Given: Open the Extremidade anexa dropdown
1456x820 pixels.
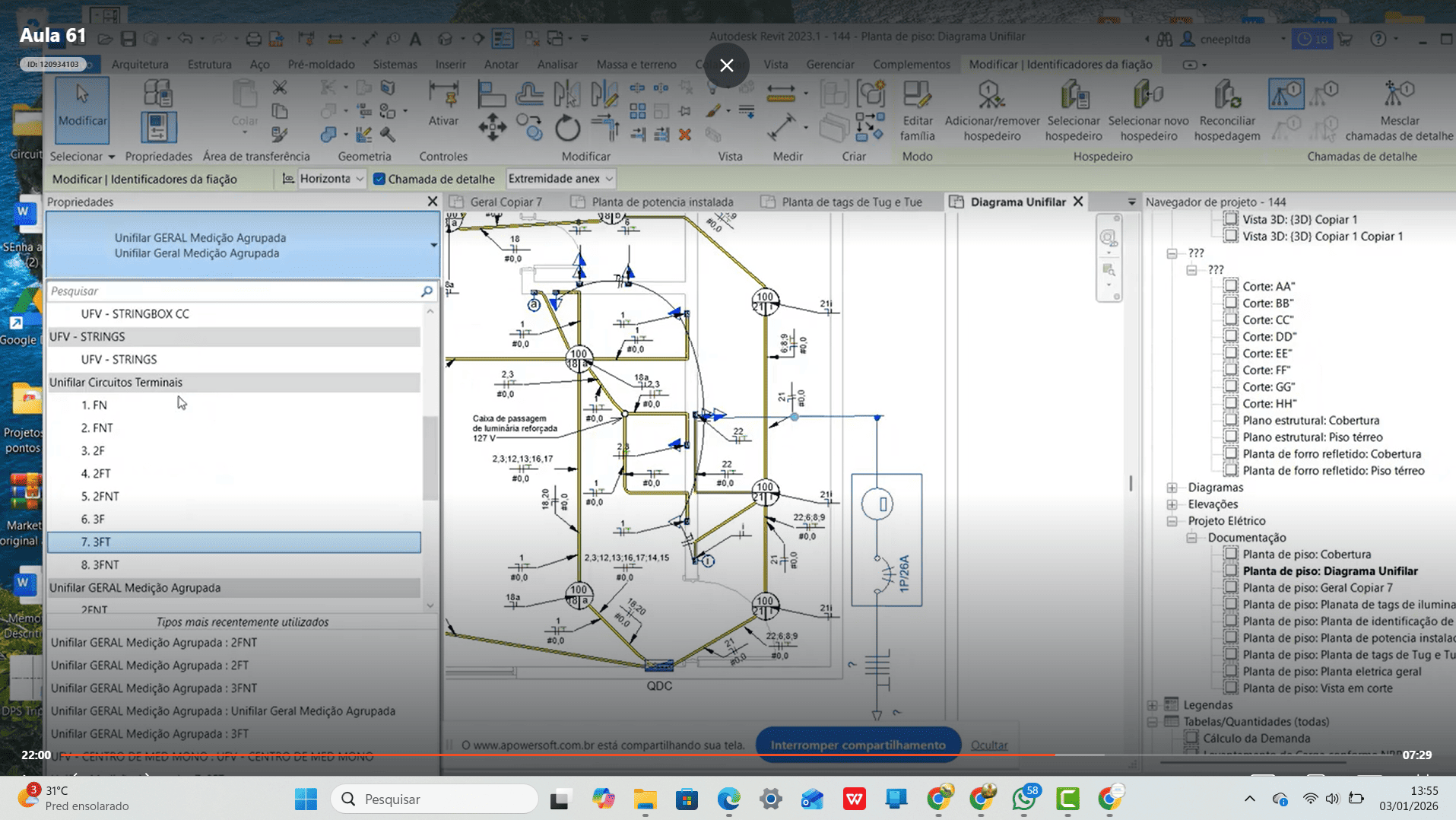Looking at the screenshot, I should tap(560, 179).
